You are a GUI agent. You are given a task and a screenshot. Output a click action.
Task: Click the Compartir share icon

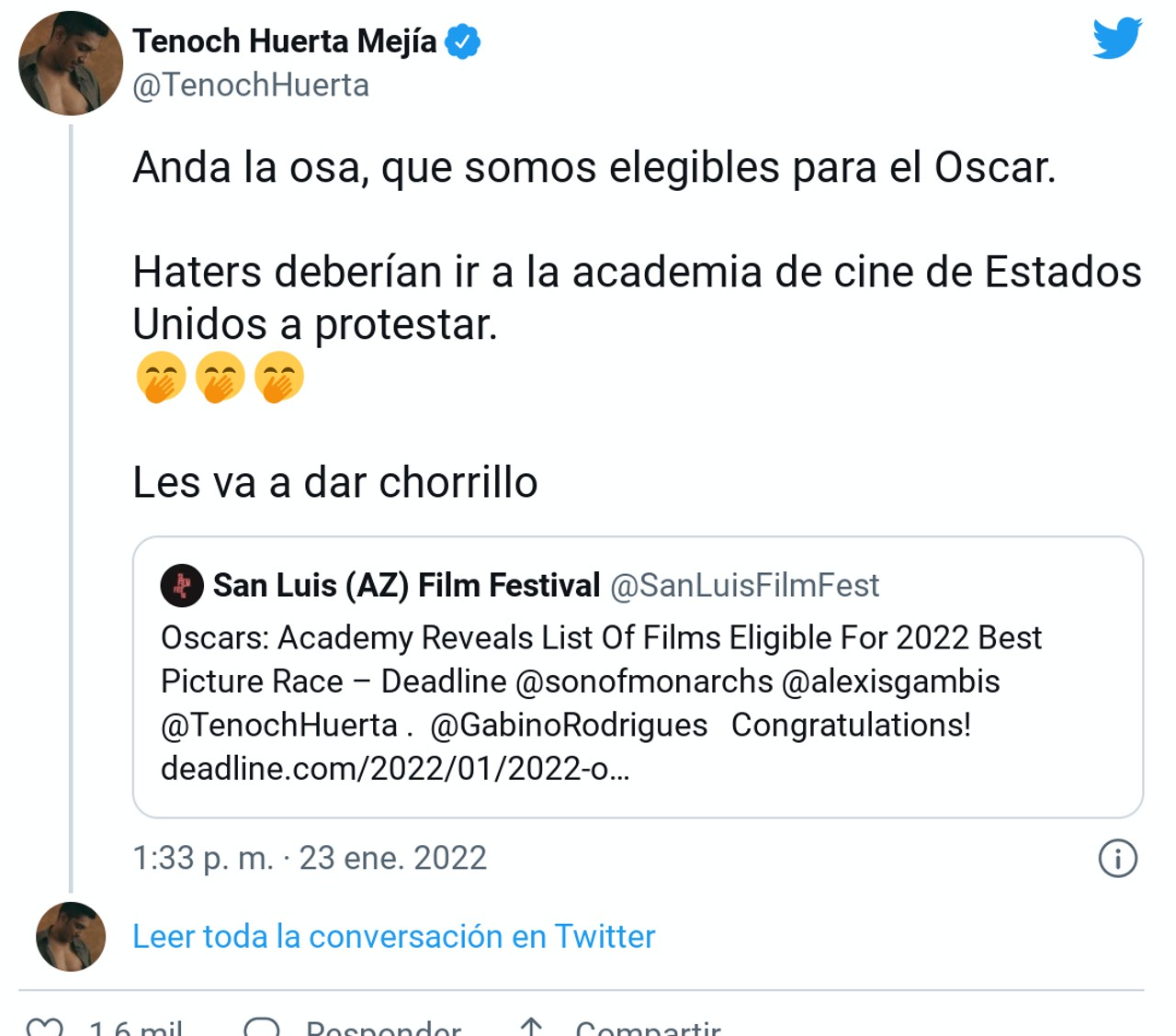pyautogui.click(x=531, y=1027)
